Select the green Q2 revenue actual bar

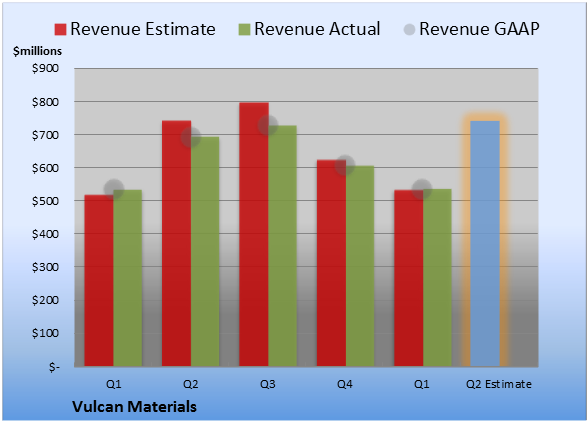point(205,251)
